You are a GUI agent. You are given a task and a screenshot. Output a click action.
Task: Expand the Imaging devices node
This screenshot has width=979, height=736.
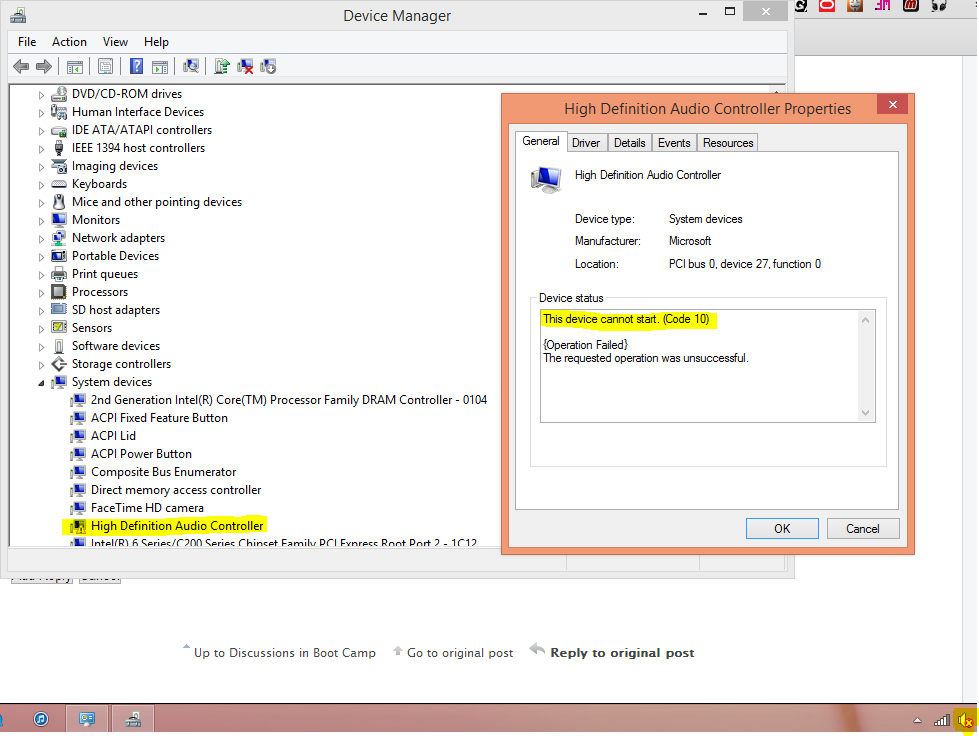pos(41,167)
